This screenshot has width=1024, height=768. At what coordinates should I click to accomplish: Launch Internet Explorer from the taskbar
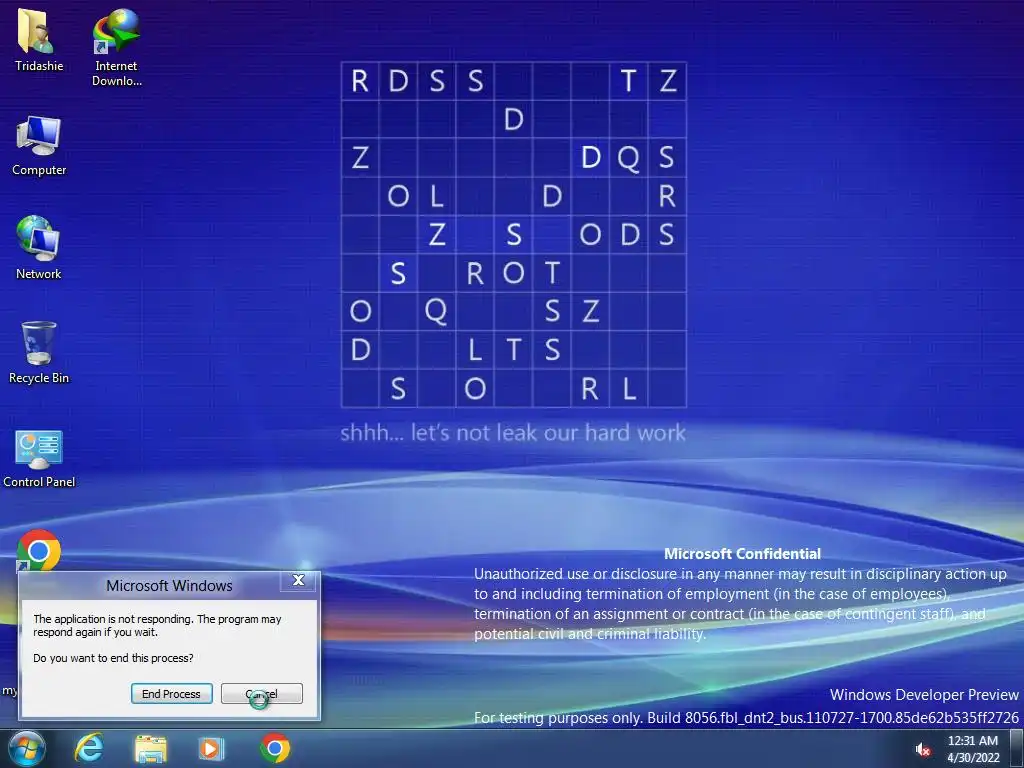coord(89,748)
